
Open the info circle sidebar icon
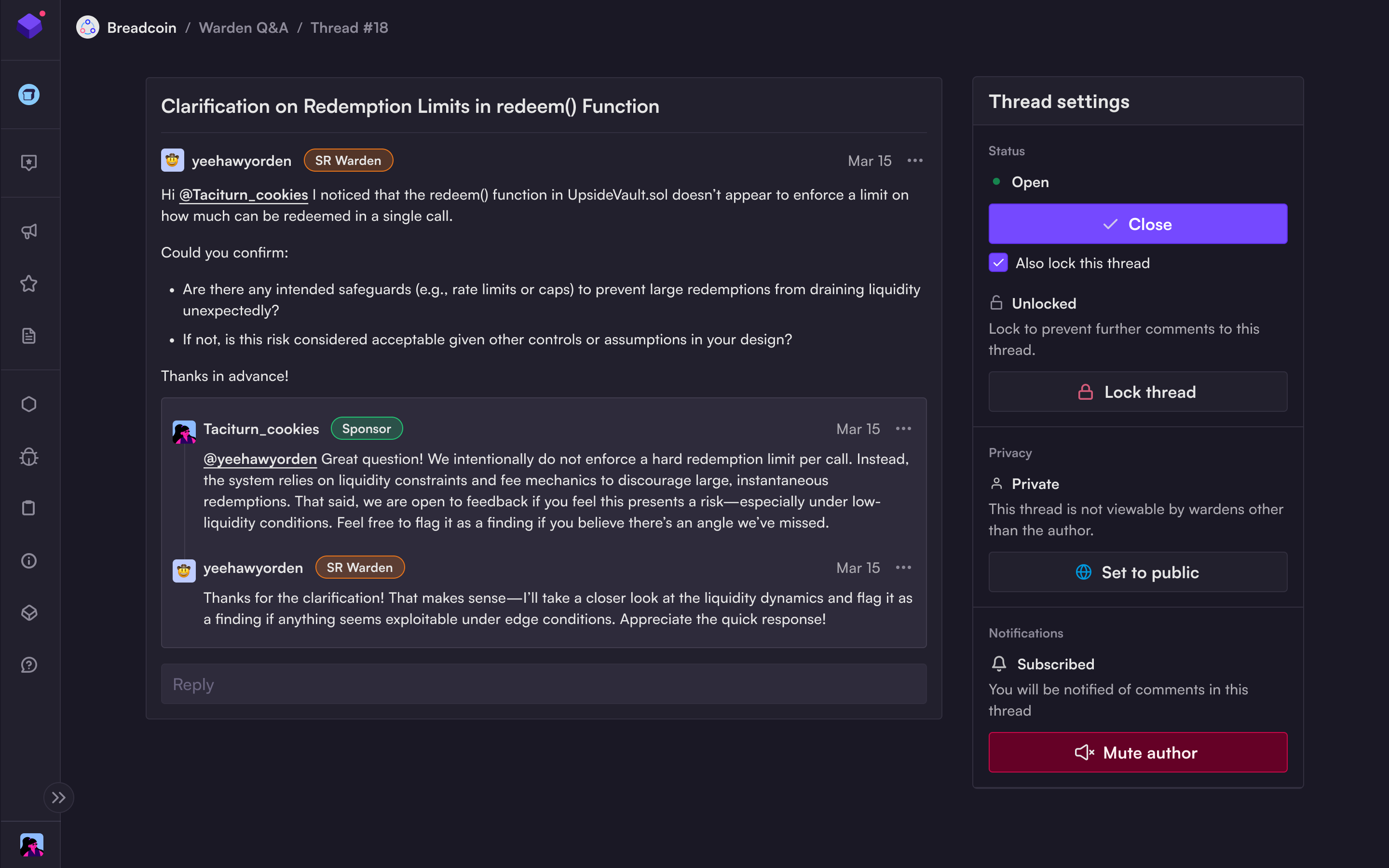coord(29,560)
